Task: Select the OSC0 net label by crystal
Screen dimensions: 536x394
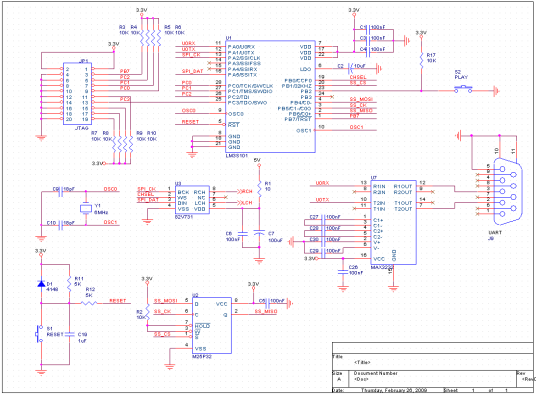Action: pyautogui.click(x=110, y=189)
